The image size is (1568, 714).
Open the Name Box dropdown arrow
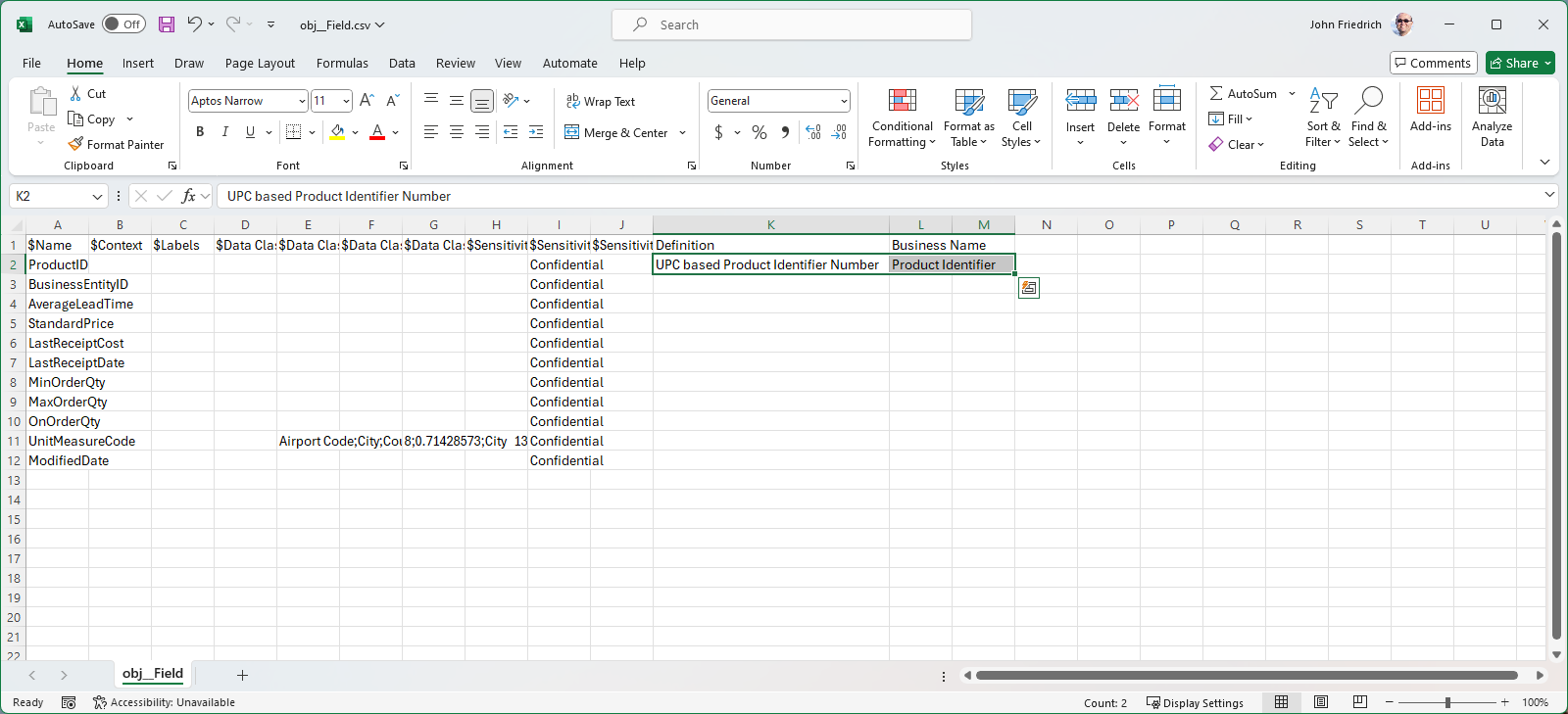[97, 196]
